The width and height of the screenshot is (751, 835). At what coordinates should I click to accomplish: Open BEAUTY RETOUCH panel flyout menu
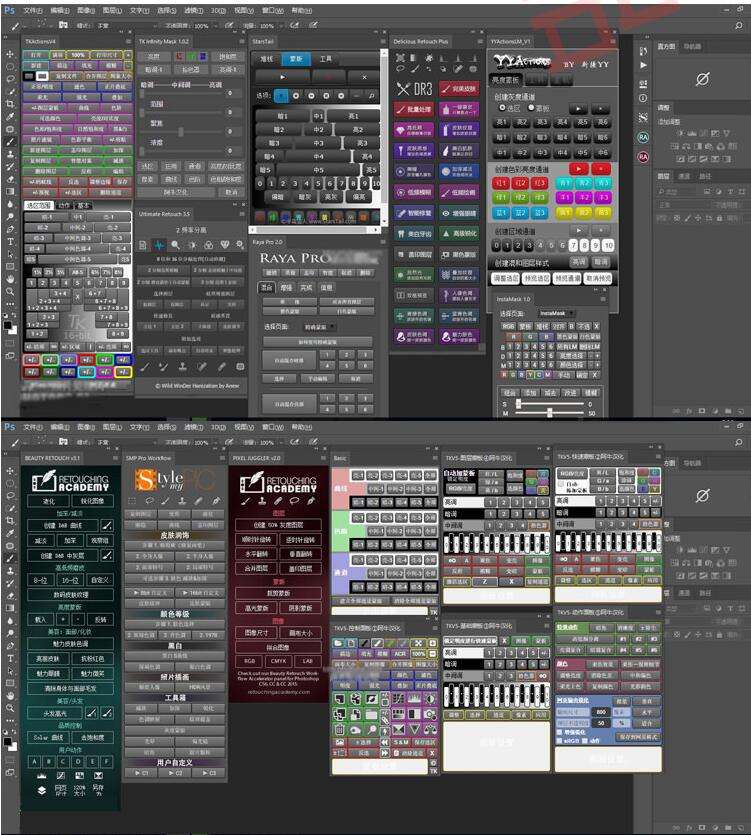click(115, 458)
